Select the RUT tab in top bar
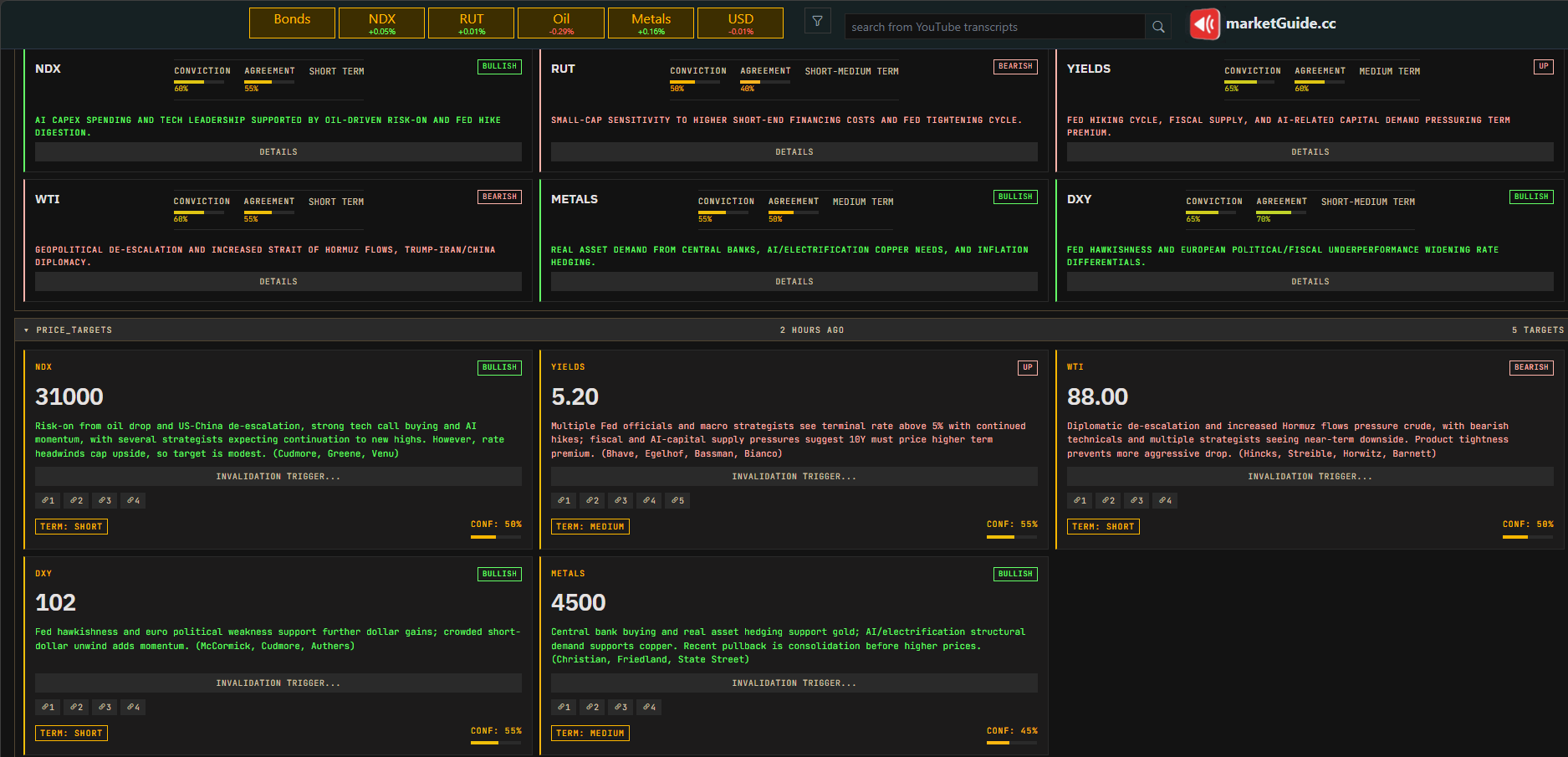Viewport: 1568px width, 757px height. pos(472,23)
